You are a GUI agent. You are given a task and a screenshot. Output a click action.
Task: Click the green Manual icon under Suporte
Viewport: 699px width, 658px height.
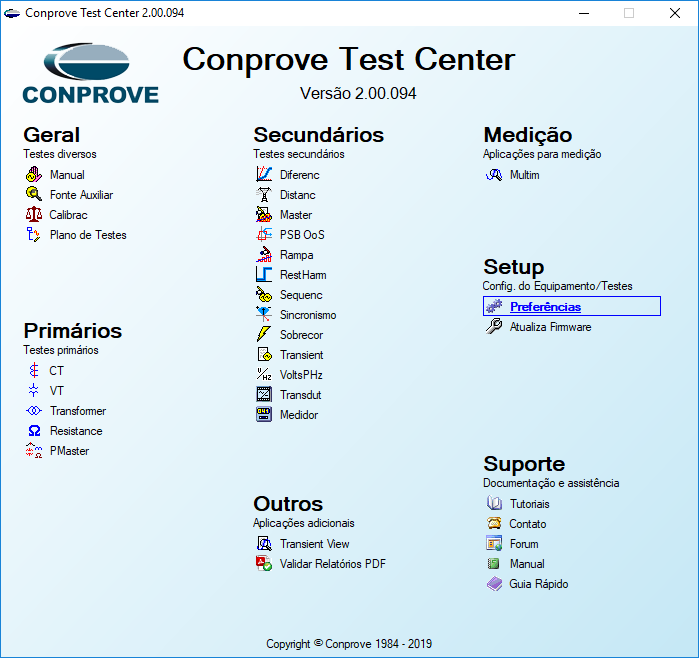click(493, 563)
